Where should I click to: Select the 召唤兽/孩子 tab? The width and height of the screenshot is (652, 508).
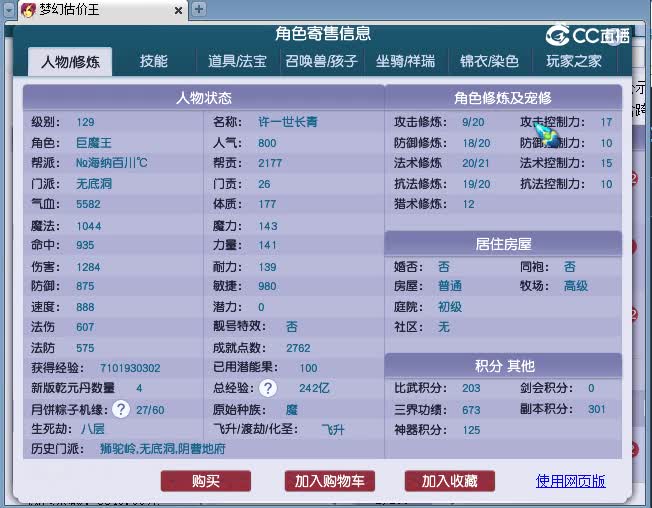pos(321,61)
